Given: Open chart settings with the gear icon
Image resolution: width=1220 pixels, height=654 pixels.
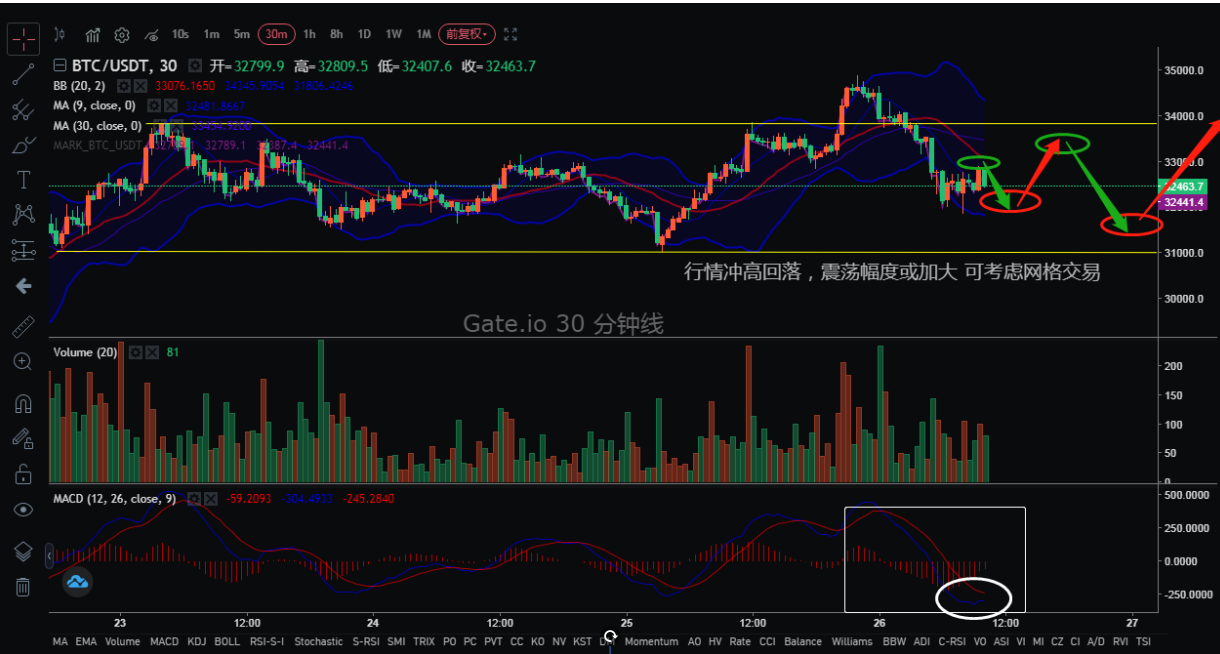Looking at the screenshot, I should click(x=121, y=34).
